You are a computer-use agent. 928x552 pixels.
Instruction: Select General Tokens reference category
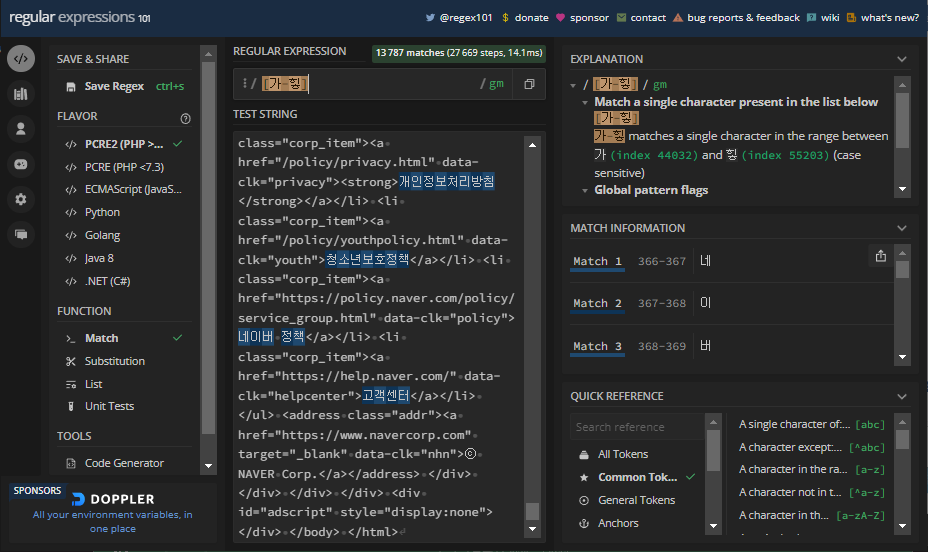(636, 501)
